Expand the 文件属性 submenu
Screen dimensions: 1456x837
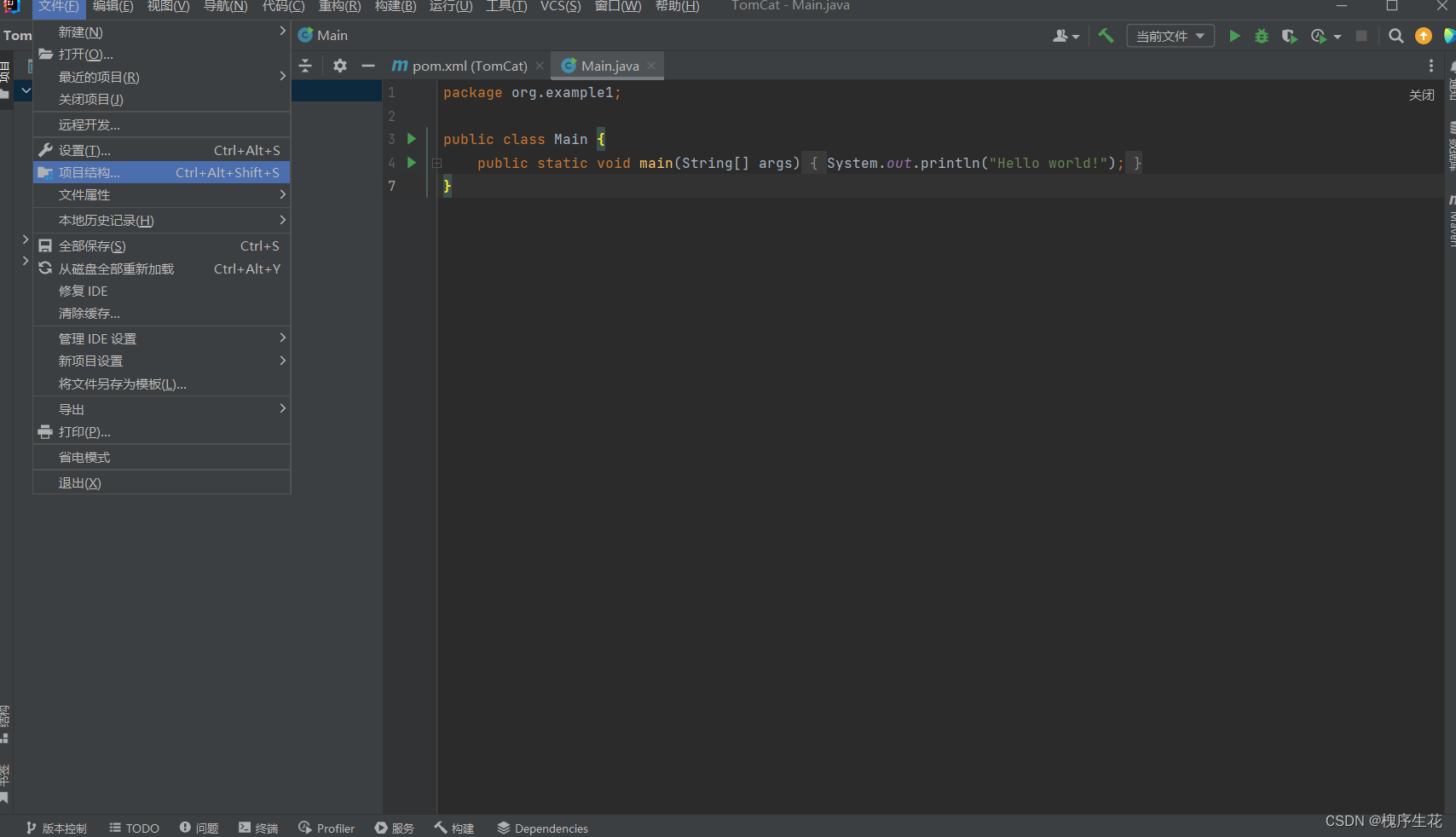[x=162, y=195]
